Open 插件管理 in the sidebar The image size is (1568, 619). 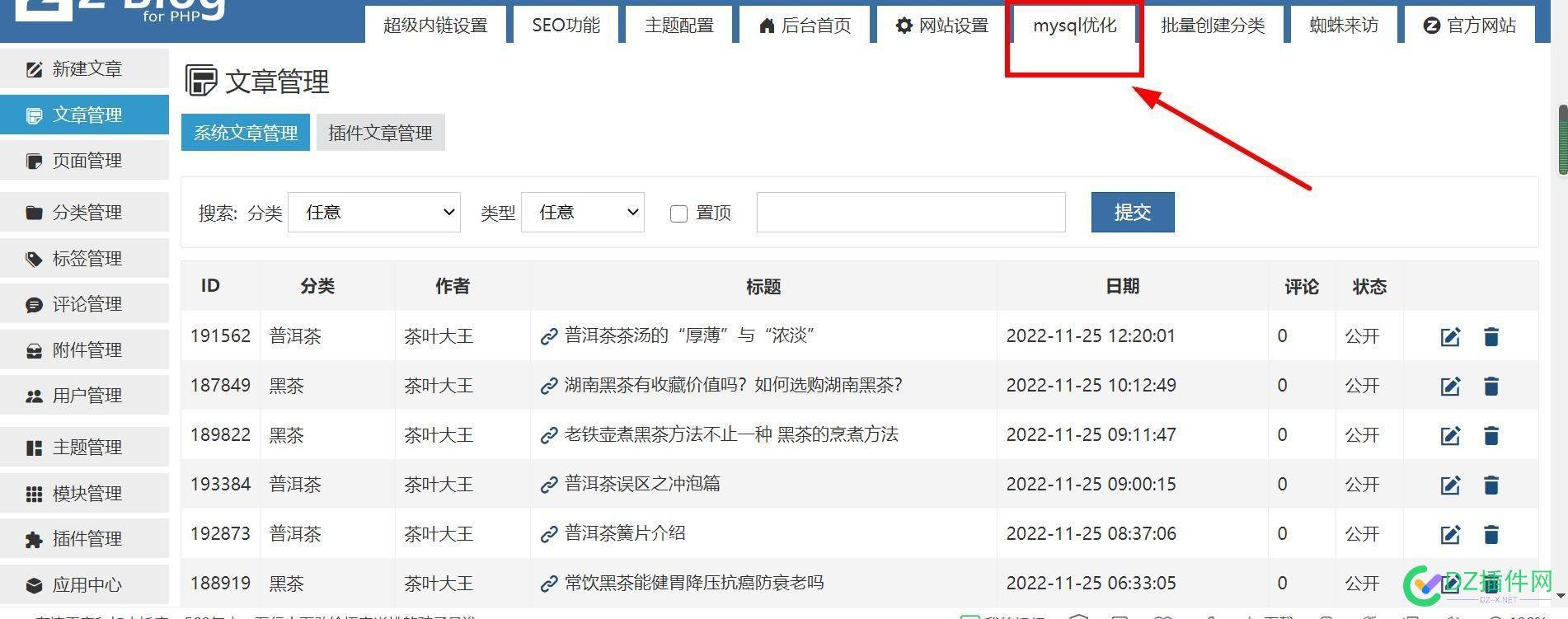[84, 539]
